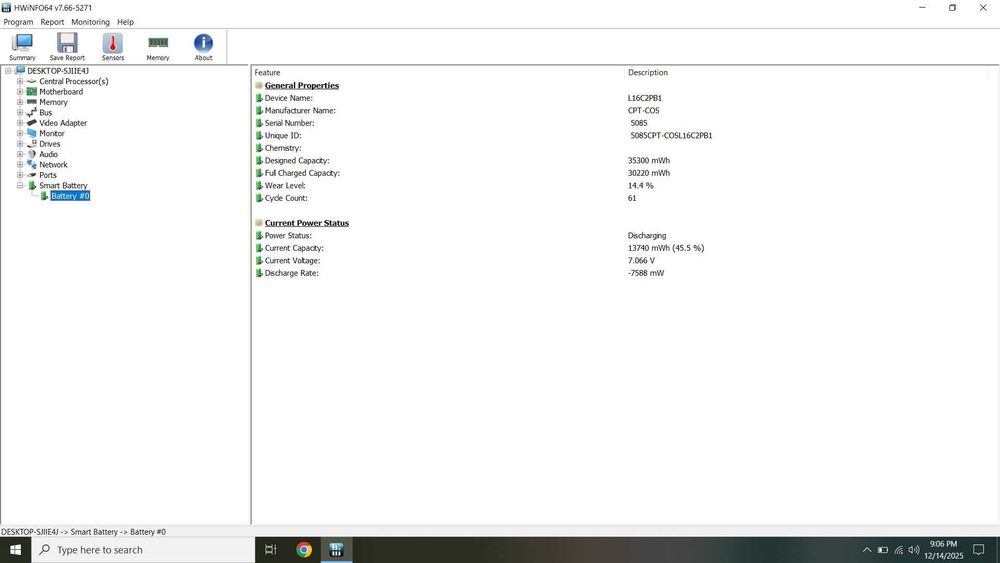
Task: Select Network in the tree
Action: 54,165
